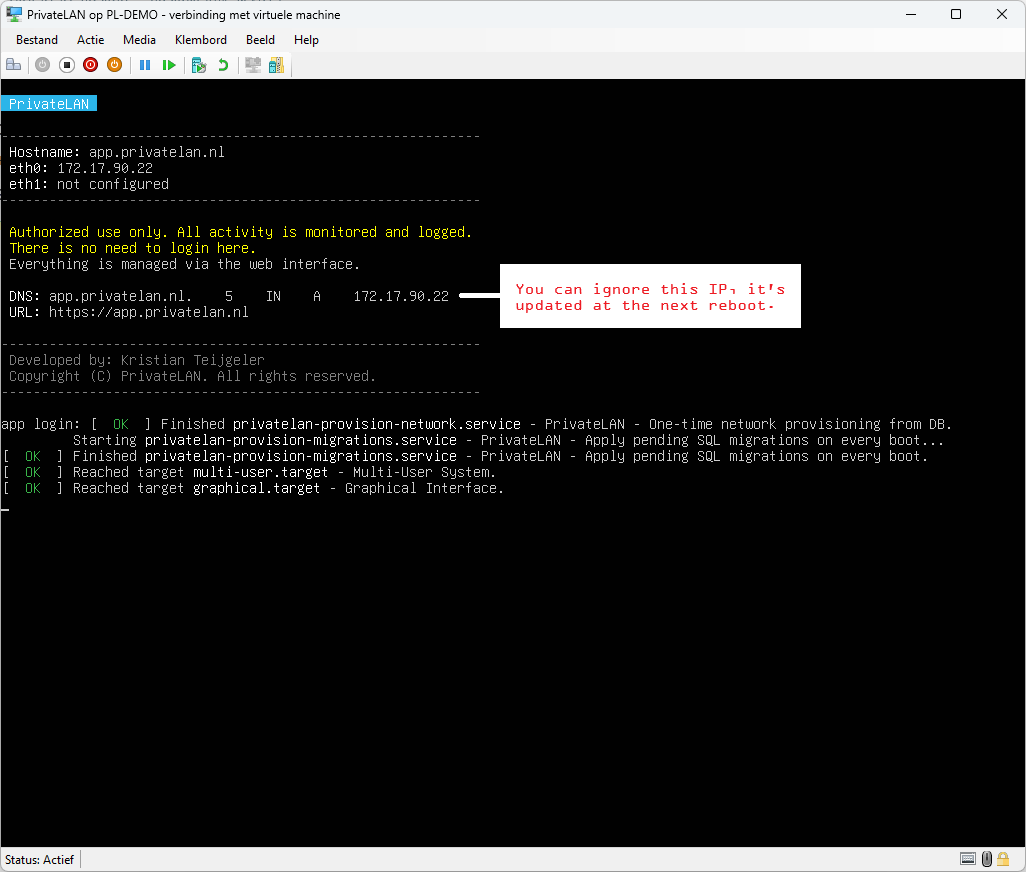Shut down the VM with the red power icon
Image resolution: width=1026 pixels, height=872 pixels.
point(90,65)
